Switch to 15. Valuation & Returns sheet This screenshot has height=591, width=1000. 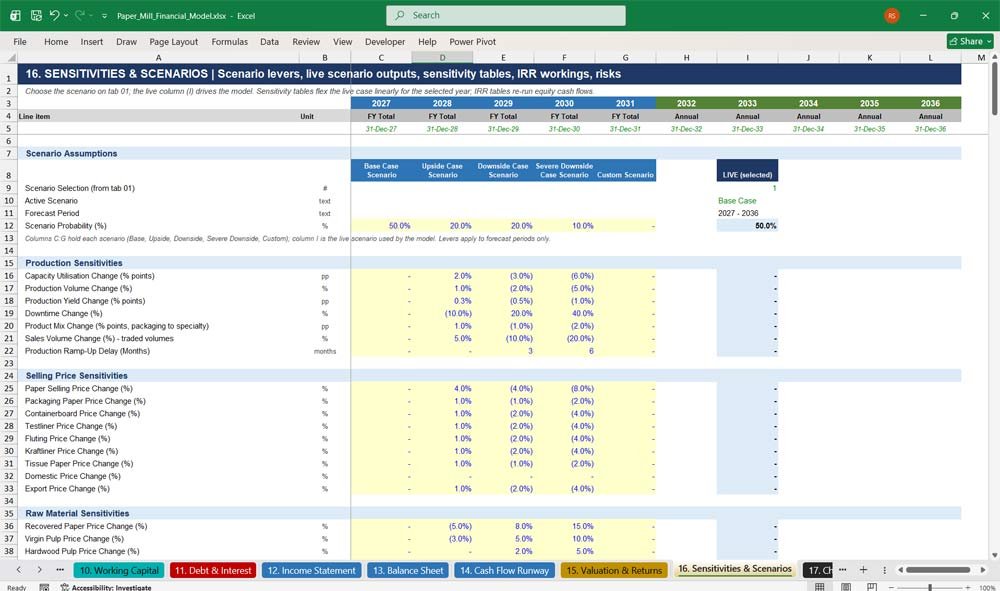pyautogui.click(x=614, y=570)
